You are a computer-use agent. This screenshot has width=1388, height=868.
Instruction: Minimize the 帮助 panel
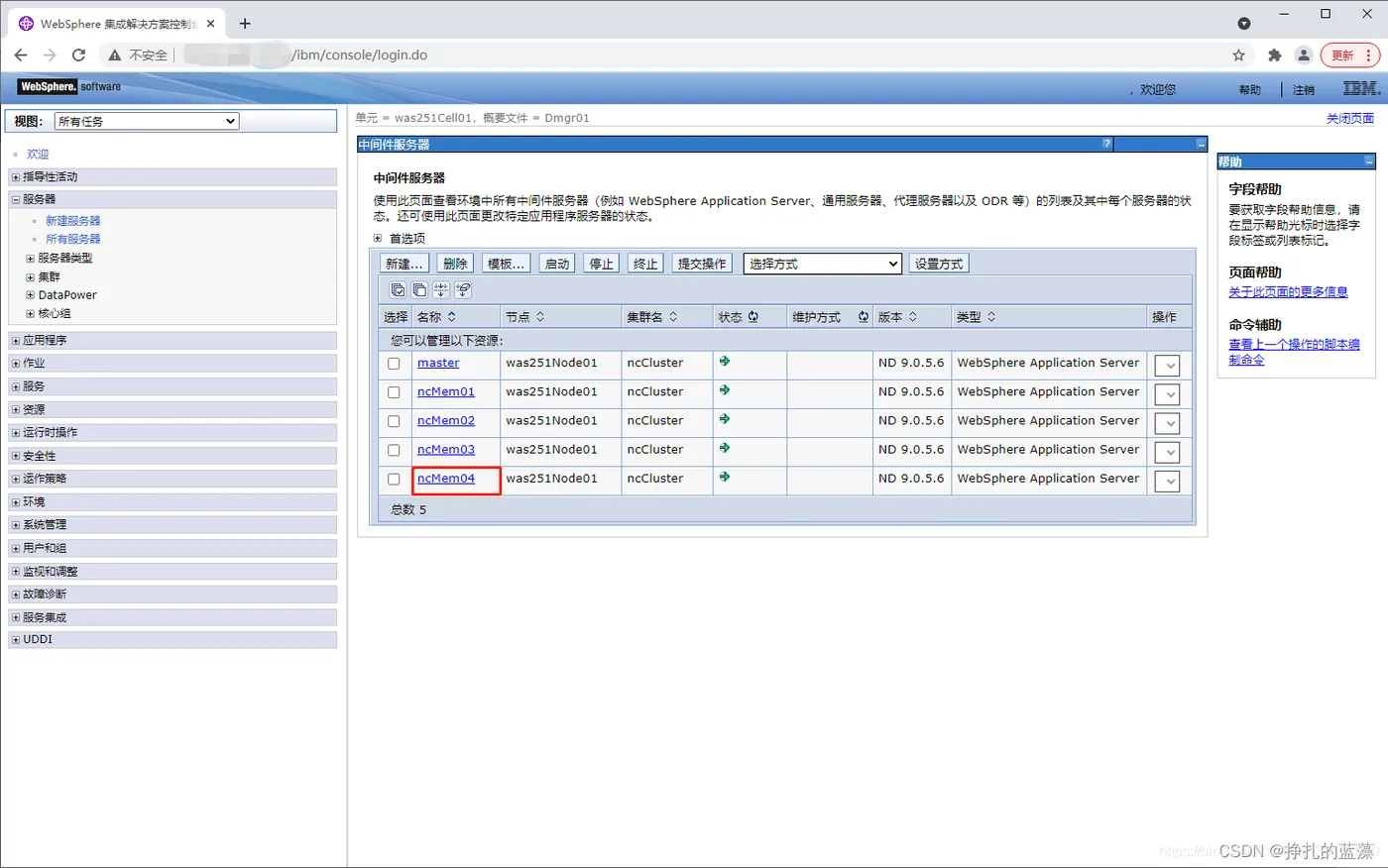[x=1369, y=162]
